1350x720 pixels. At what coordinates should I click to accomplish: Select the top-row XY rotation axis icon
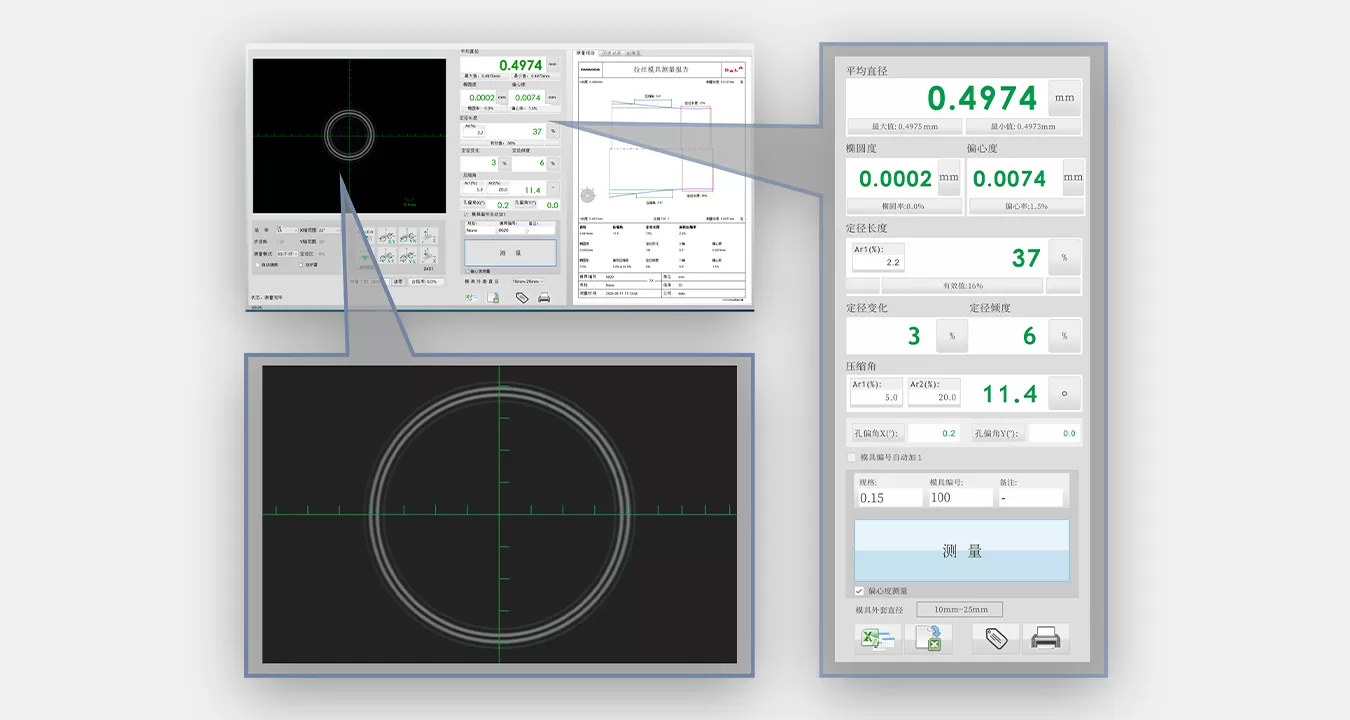[387, 236]
